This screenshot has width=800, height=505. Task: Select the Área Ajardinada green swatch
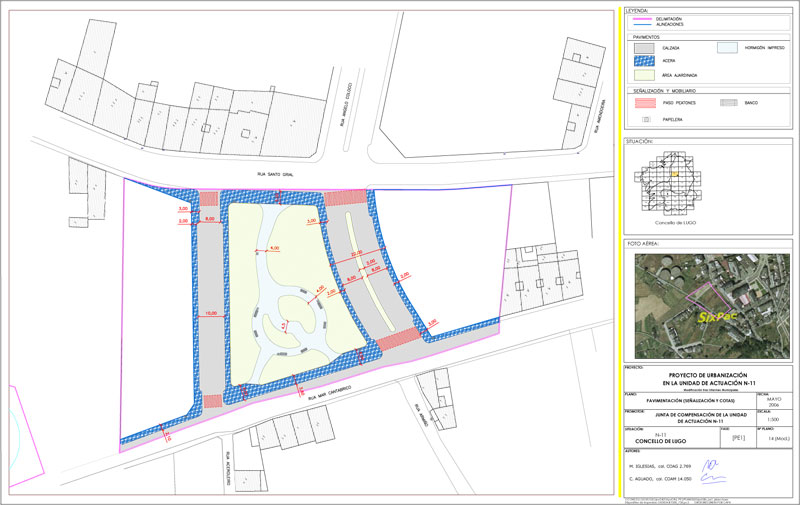point(645,74)
